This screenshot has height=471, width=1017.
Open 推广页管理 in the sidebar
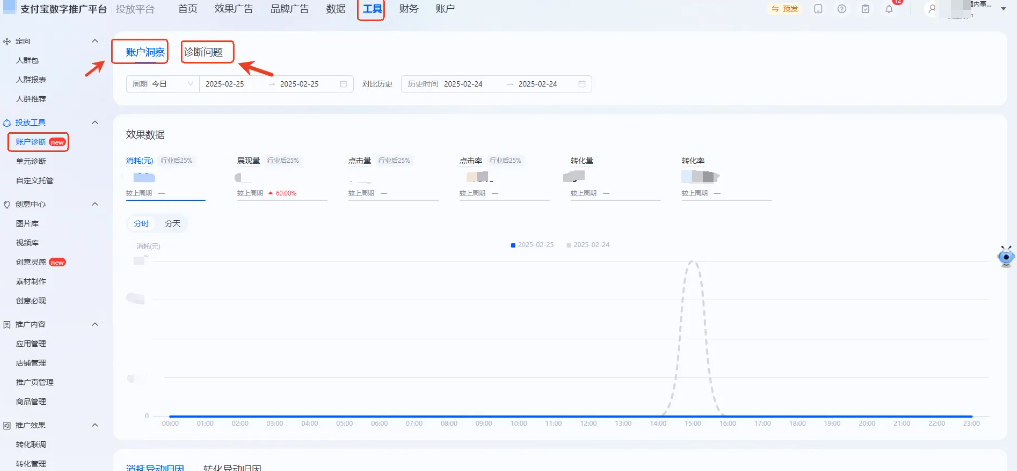34,382
